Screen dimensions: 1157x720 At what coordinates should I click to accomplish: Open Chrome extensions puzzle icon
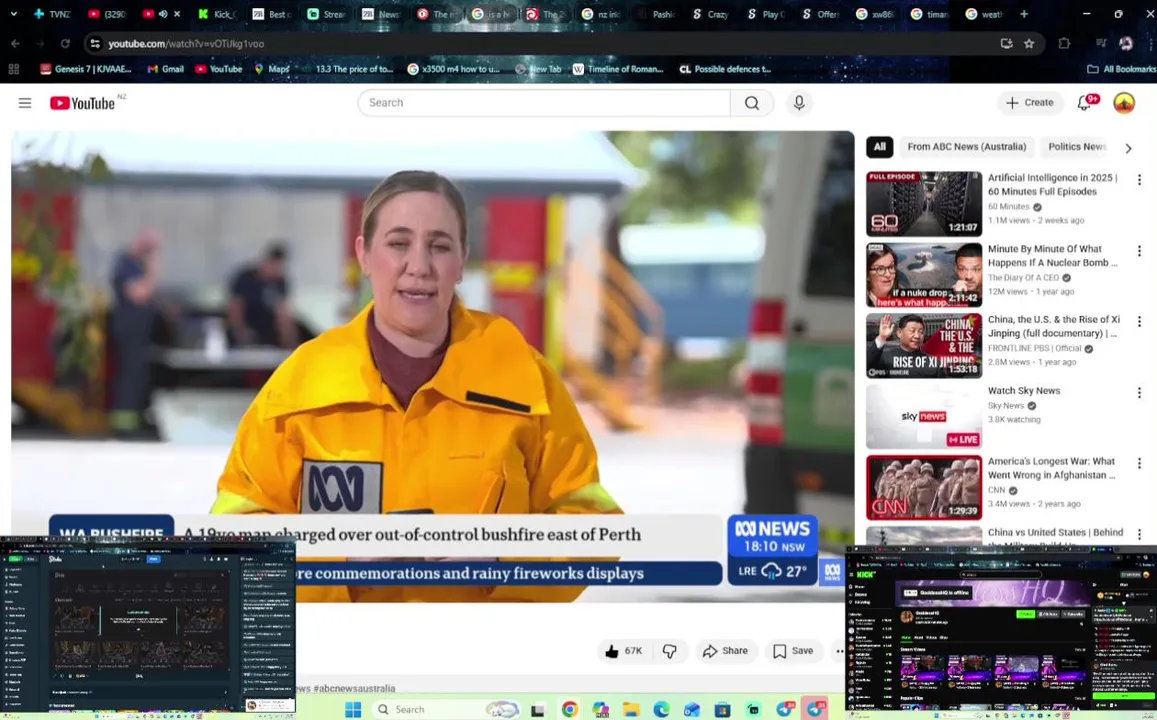click(x=1064, y=44)
